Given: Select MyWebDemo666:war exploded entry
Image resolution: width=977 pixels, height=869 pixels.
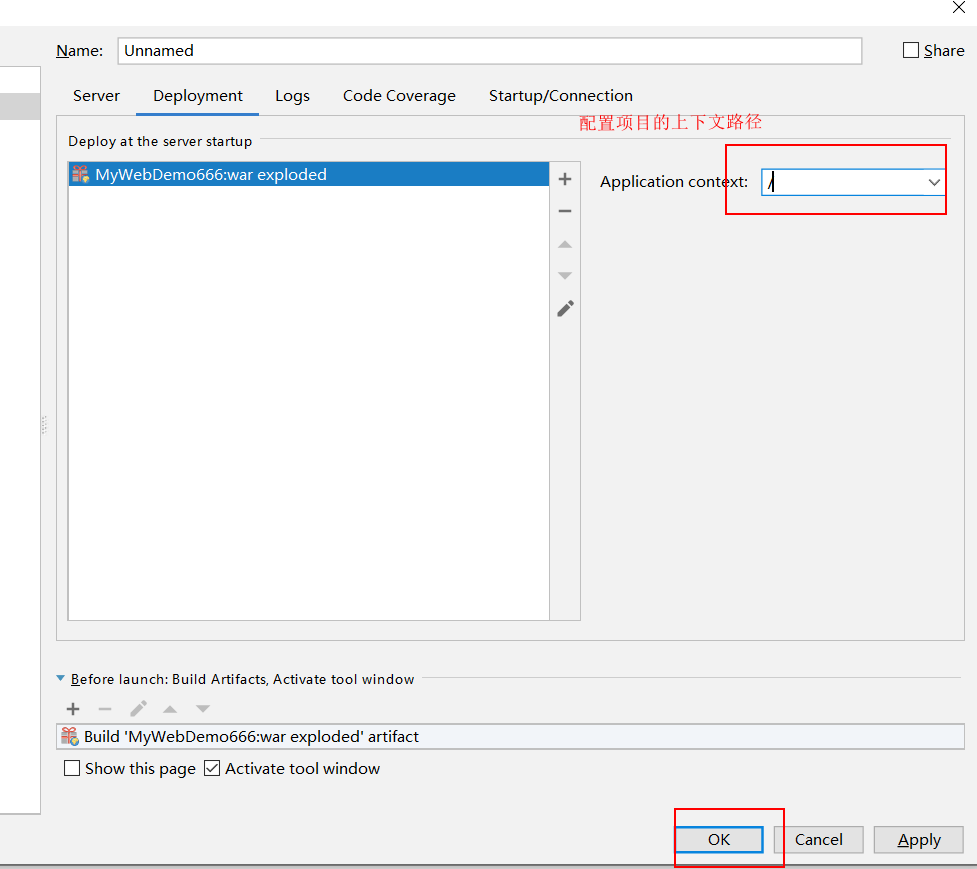Looking at the screenshot, I should coord(308,174).
